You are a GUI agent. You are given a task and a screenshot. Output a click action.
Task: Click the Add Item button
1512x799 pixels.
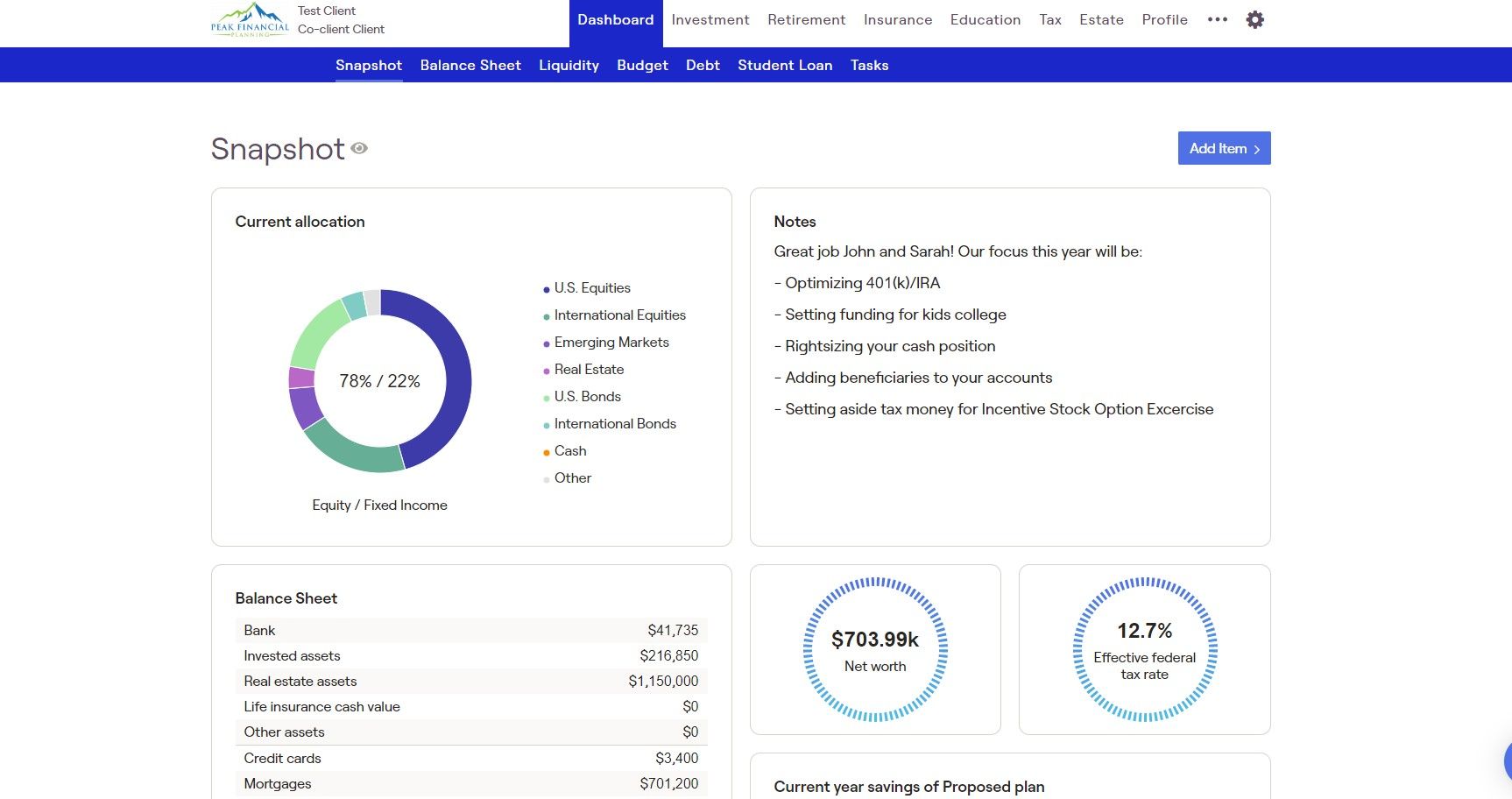click(1224, 148)
